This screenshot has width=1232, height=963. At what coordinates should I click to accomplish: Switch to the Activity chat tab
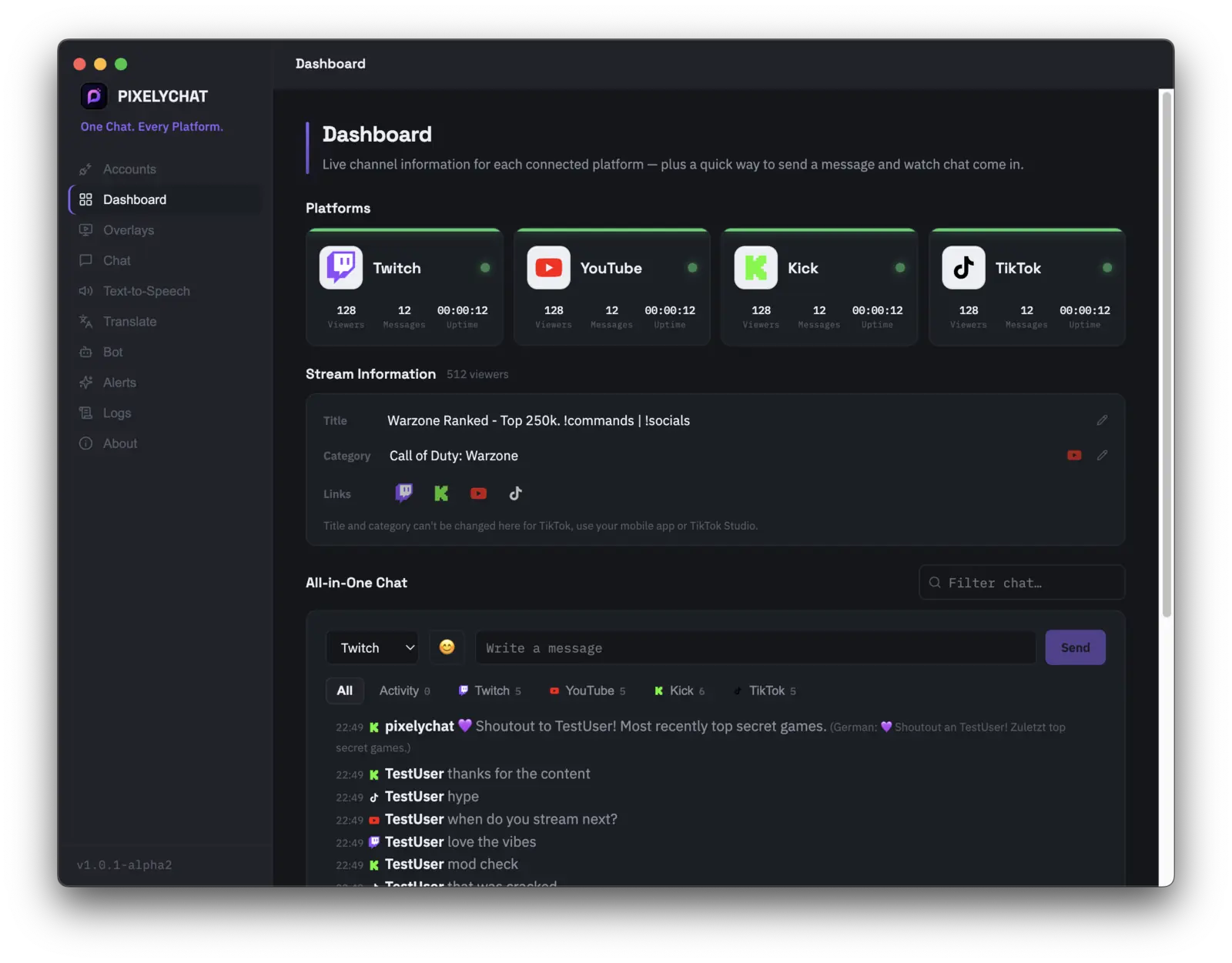pos(405,690)
